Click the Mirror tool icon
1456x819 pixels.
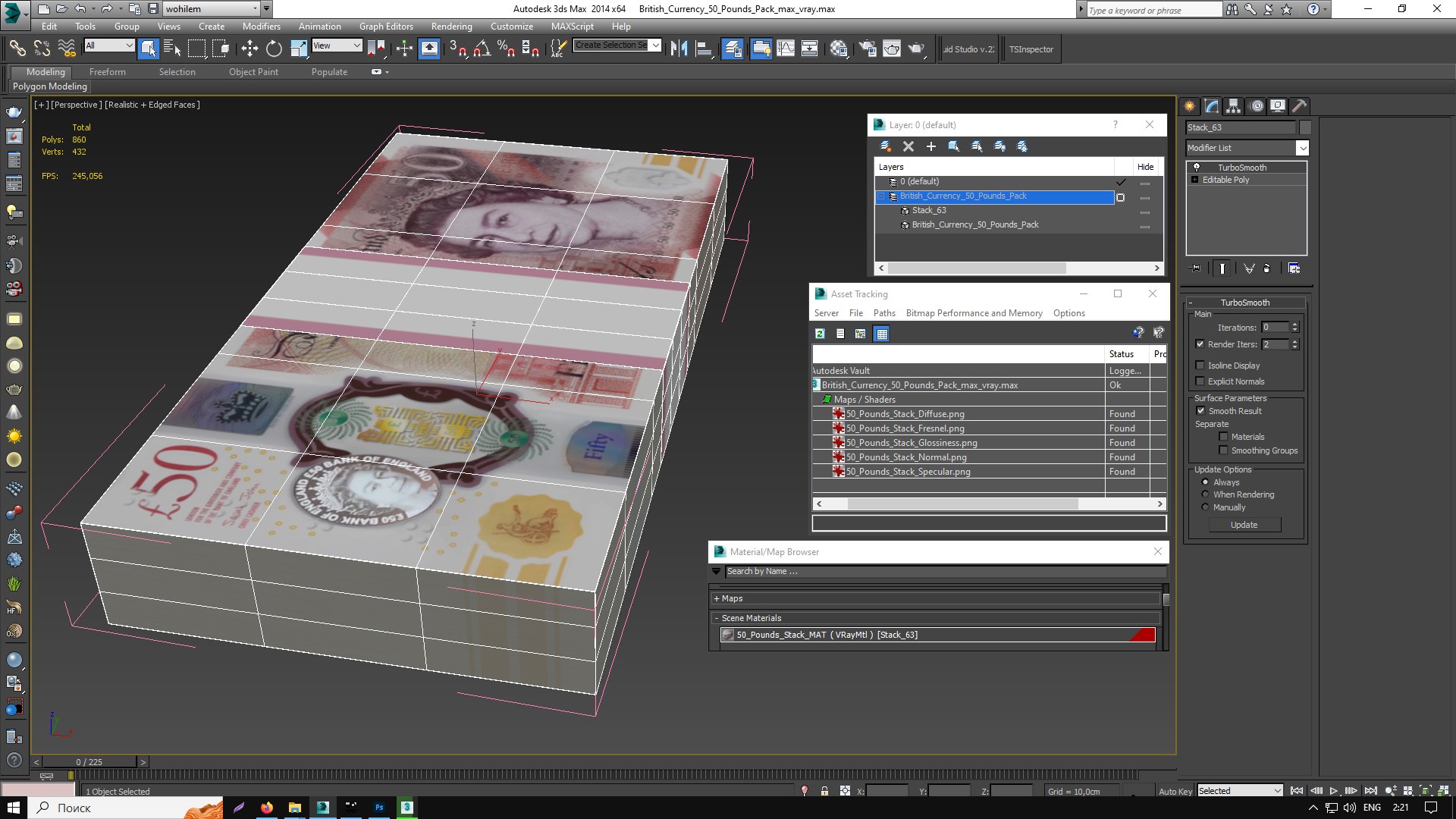point(679,49)
